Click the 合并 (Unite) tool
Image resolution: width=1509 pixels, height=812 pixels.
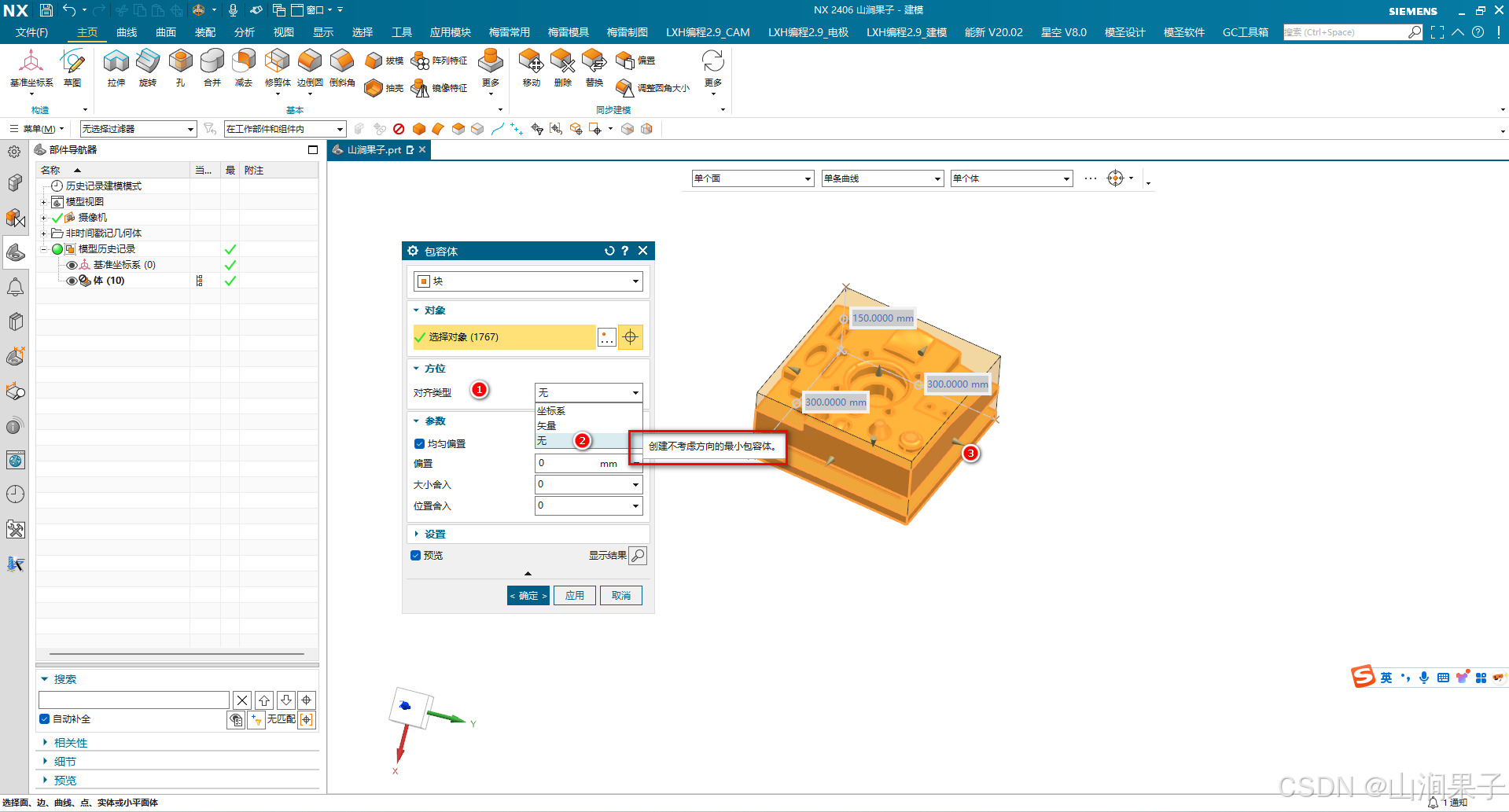212,68
